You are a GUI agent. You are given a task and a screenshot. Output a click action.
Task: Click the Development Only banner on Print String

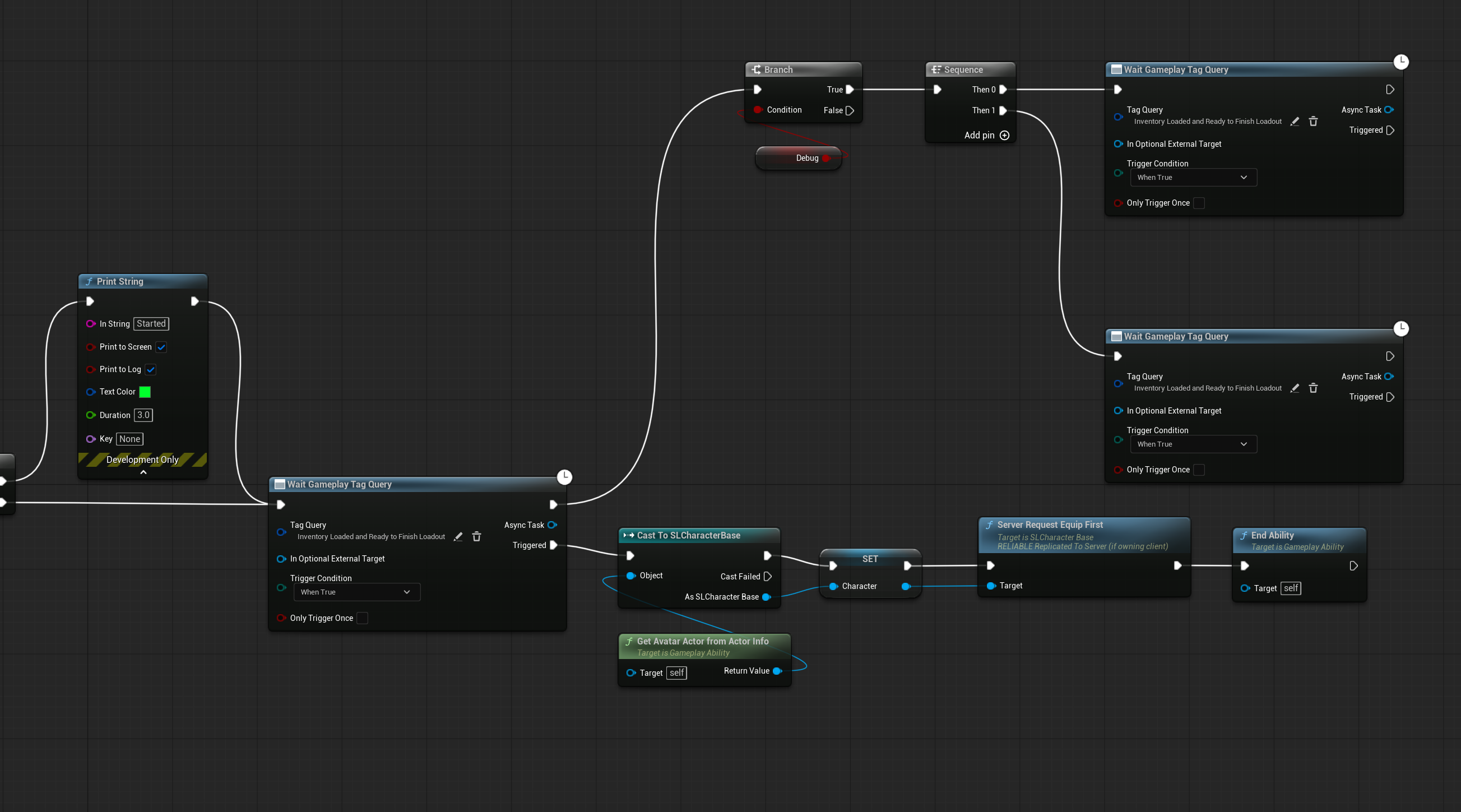(x=142, y=460)
